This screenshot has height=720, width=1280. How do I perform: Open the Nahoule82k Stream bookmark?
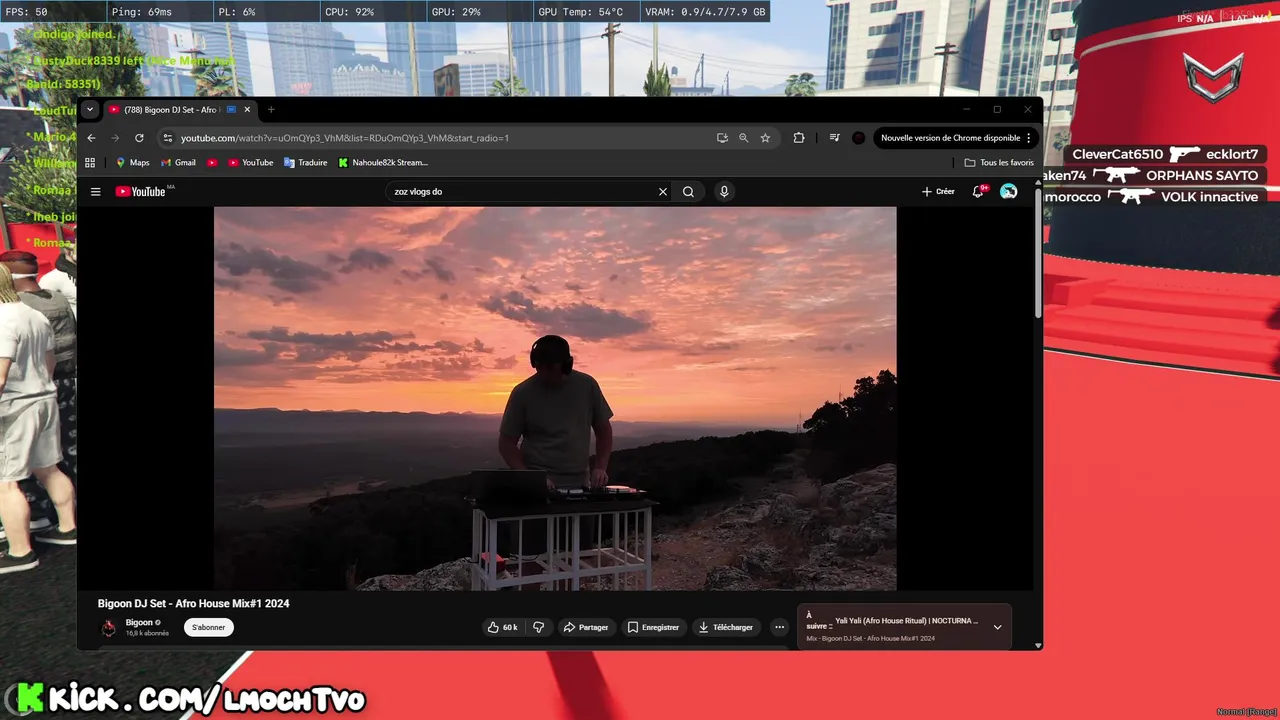[382, 162]
